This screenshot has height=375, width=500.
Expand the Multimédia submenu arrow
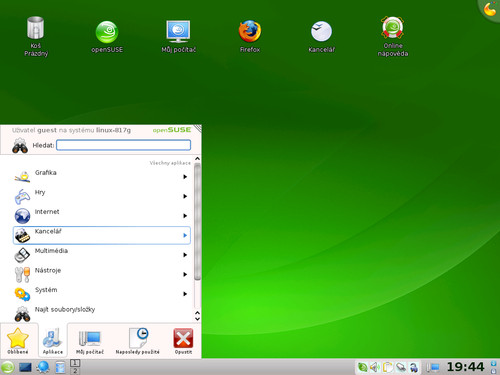click(185, 255)
